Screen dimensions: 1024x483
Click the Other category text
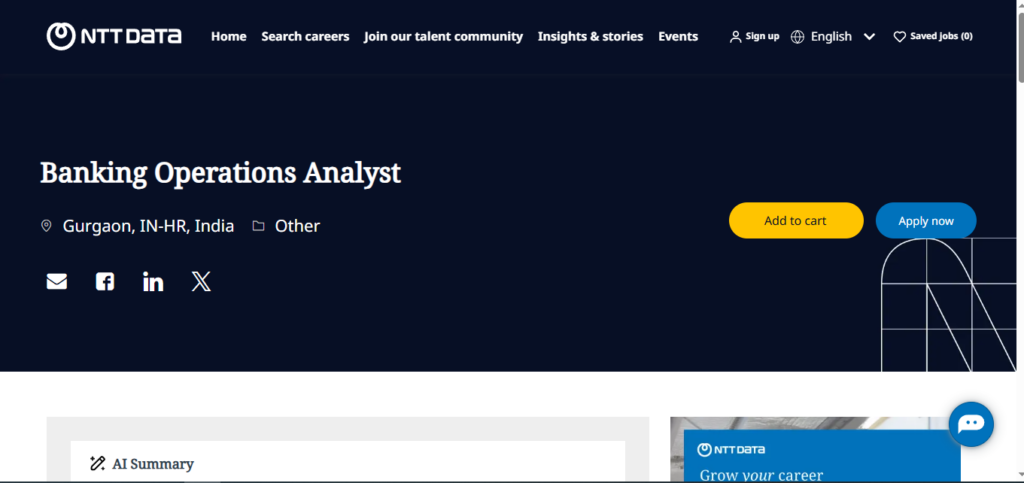click(x=297, y=226)
